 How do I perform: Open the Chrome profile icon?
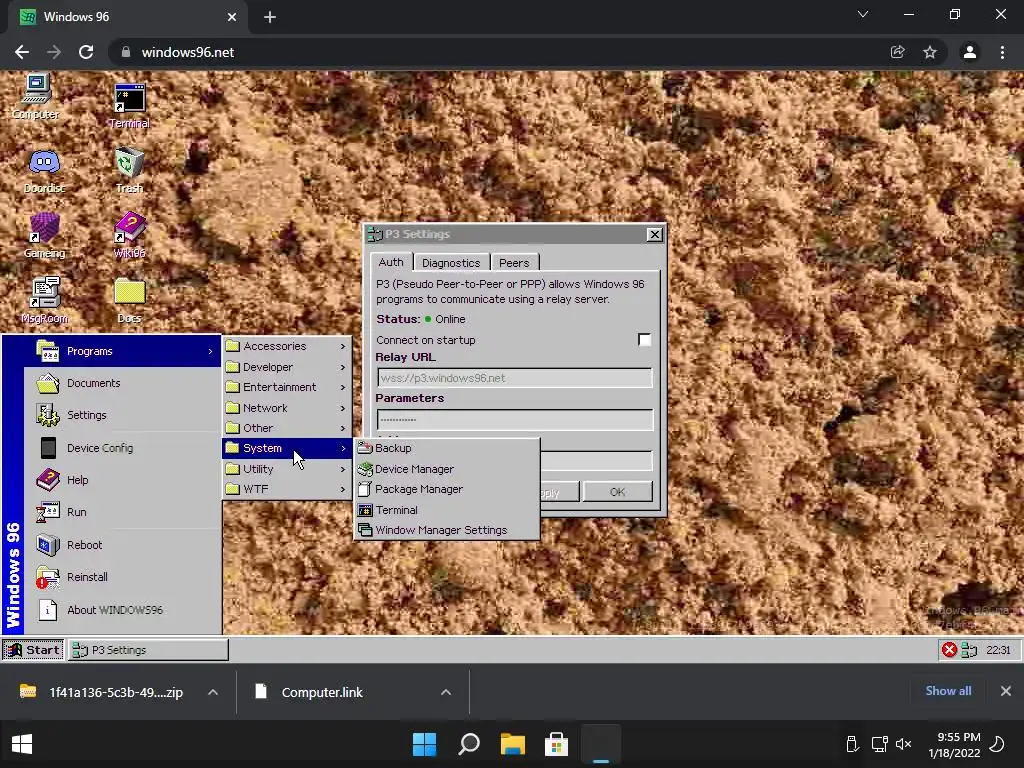(x=970, y=52)
